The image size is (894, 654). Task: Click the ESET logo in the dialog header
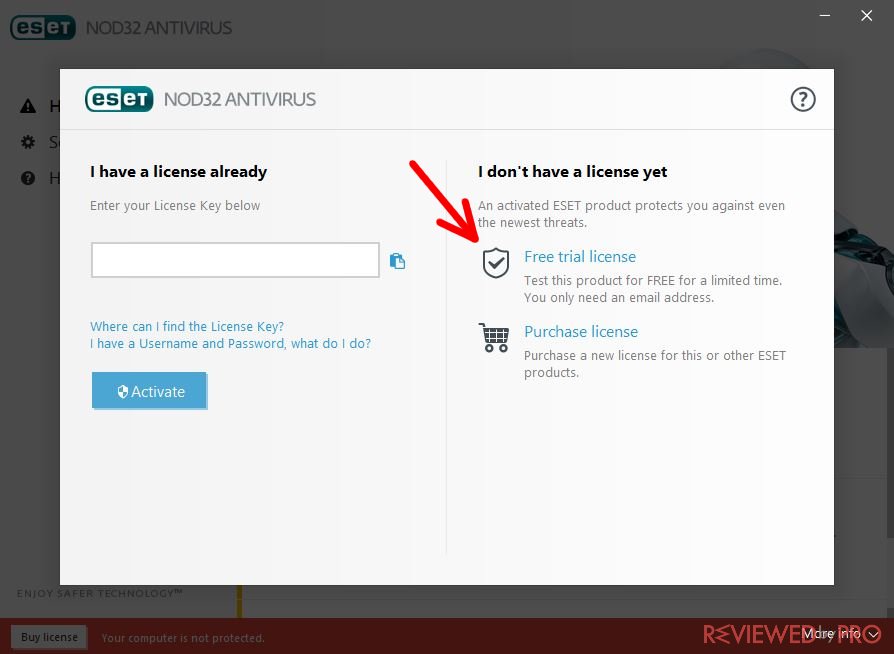point(119,99)
